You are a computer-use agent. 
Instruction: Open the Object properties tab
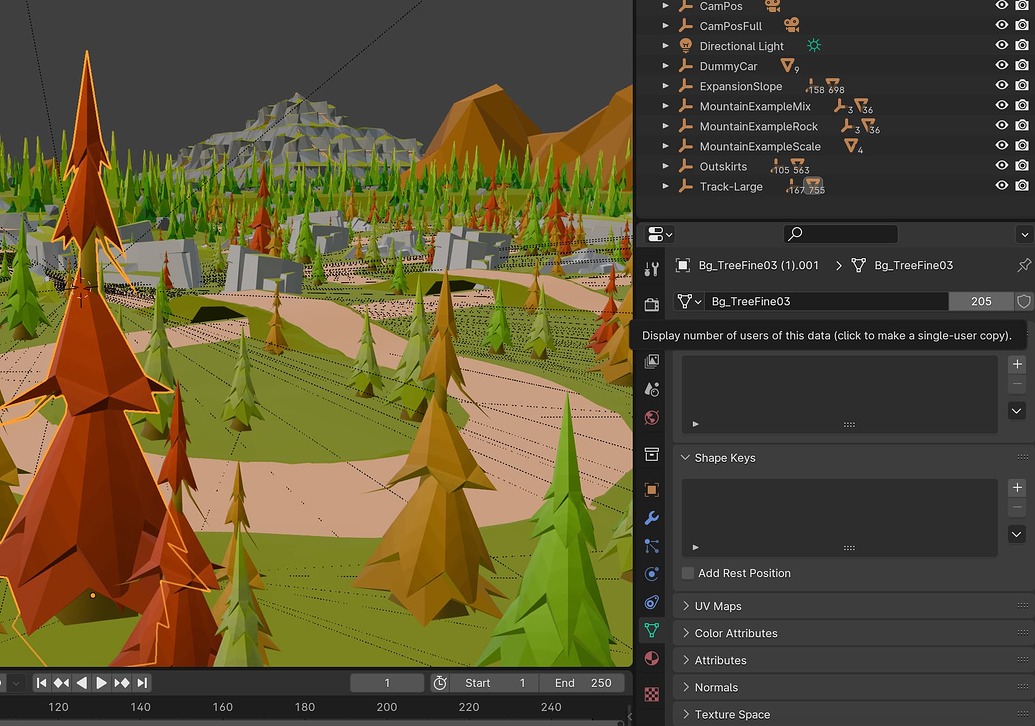651,490
